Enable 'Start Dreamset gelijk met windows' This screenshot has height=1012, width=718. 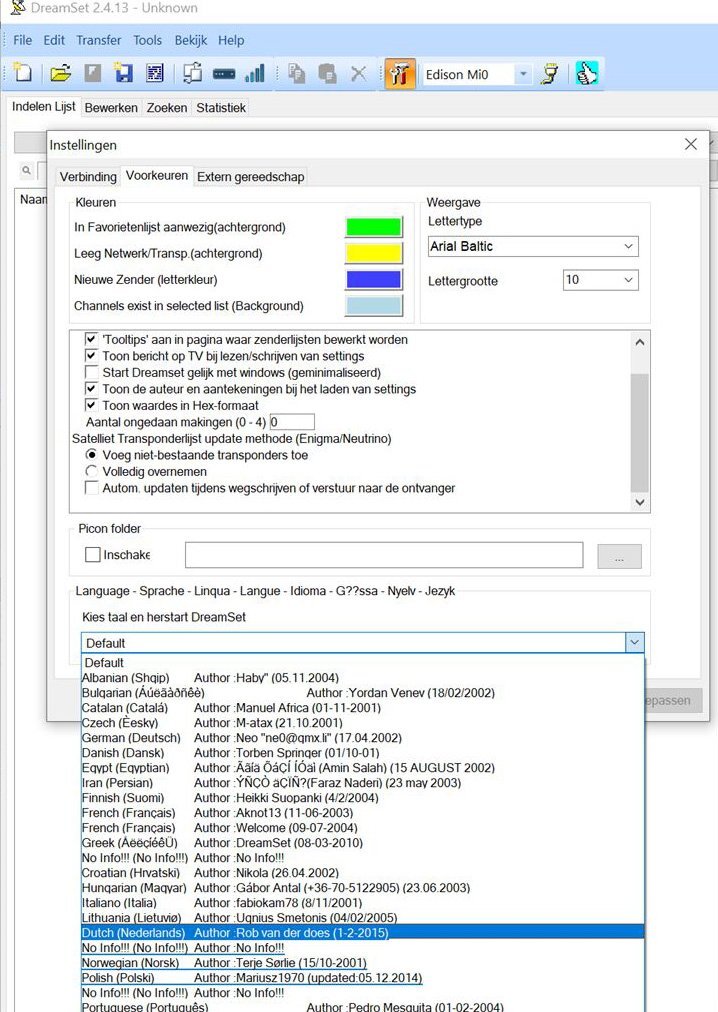tap(92, 373)
